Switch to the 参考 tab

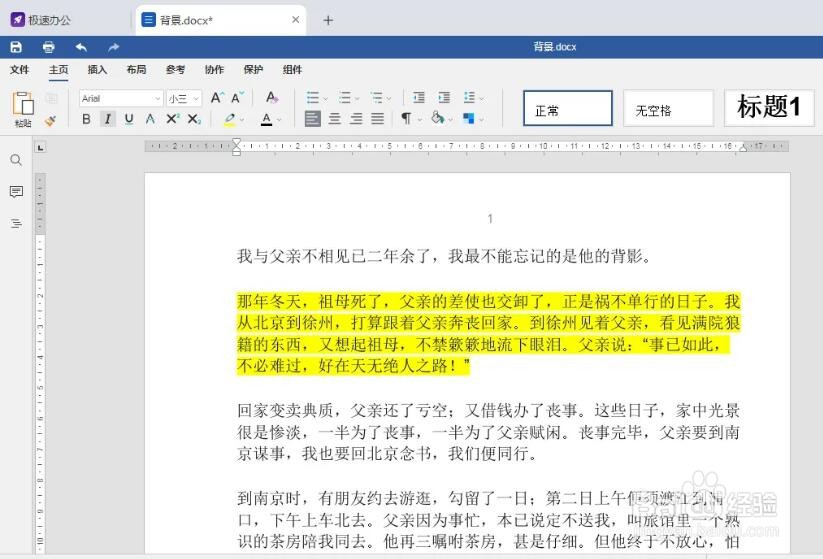click(175, 69)
